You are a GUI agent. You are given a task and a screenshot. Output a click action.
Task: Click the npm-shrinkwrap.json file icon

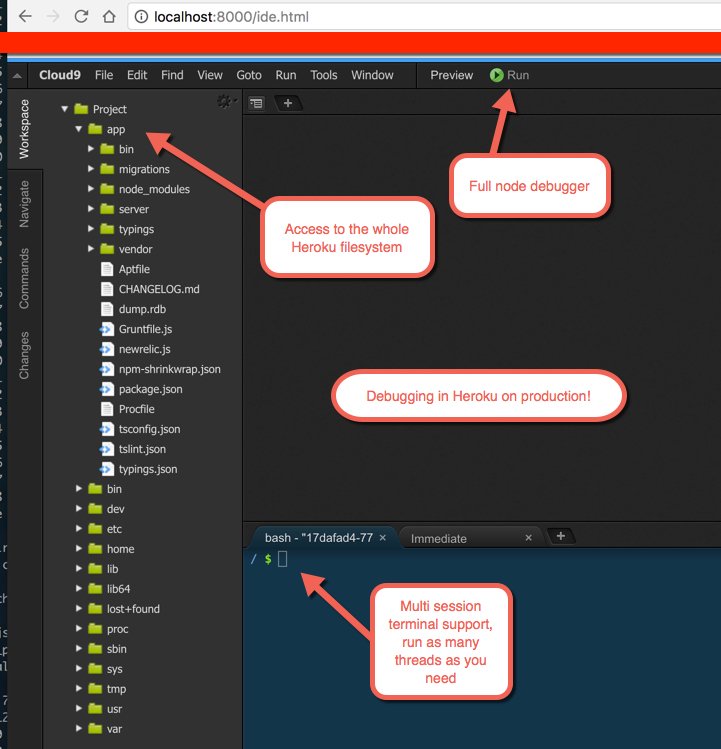click(x=107, y=369)
